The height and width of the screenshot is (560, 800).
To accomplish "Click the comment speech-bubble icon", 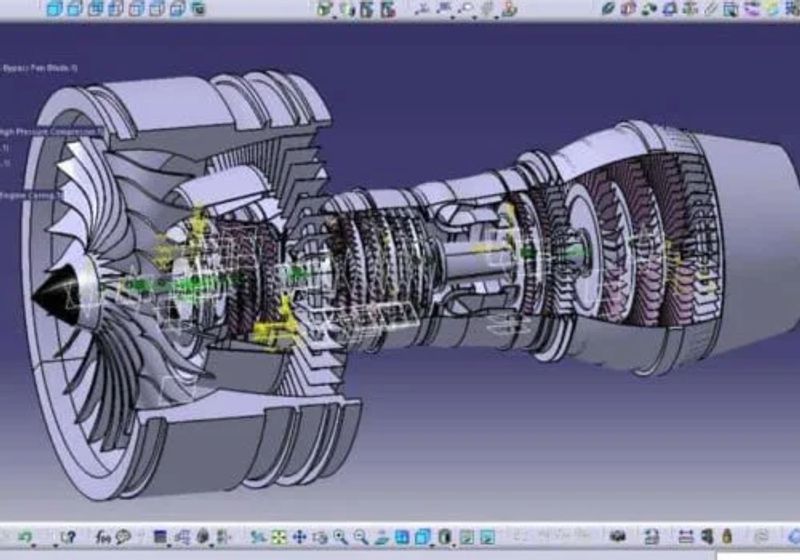I will coord(123,537).
